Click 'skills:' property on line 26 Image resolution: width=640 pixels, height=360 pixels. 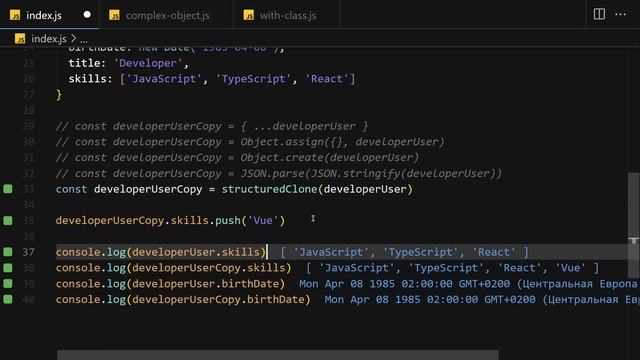click(x=90, y=79)
